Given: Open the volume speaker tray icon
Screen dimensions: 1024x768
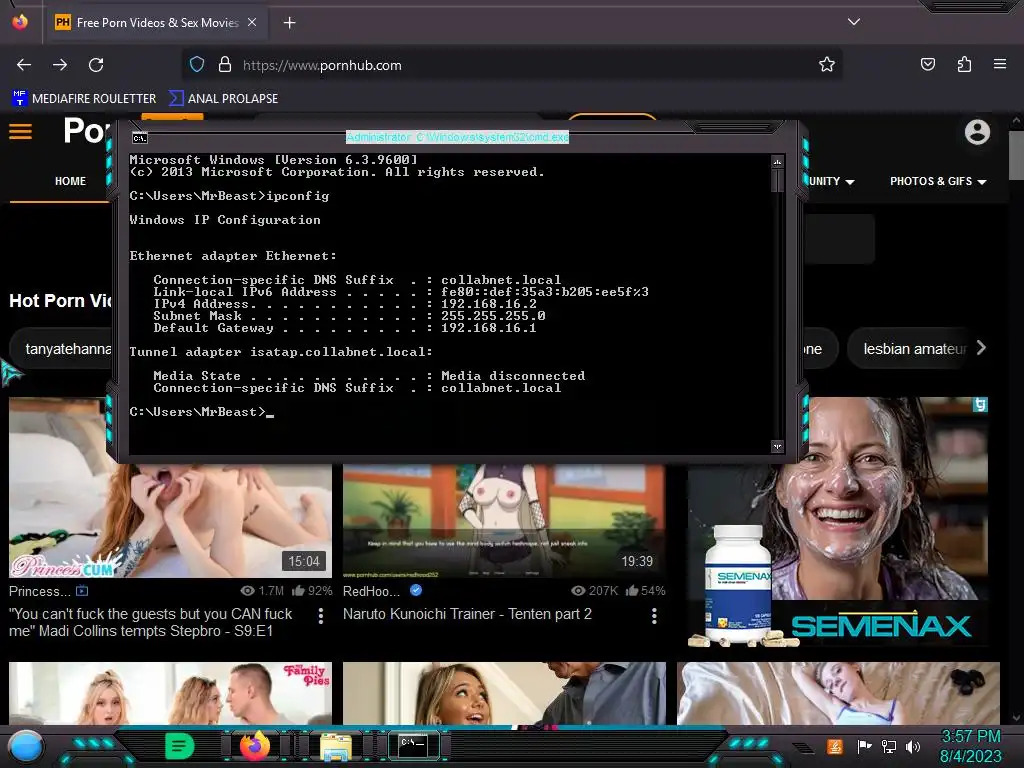Looking at the screenshot, I should [912, 746].
